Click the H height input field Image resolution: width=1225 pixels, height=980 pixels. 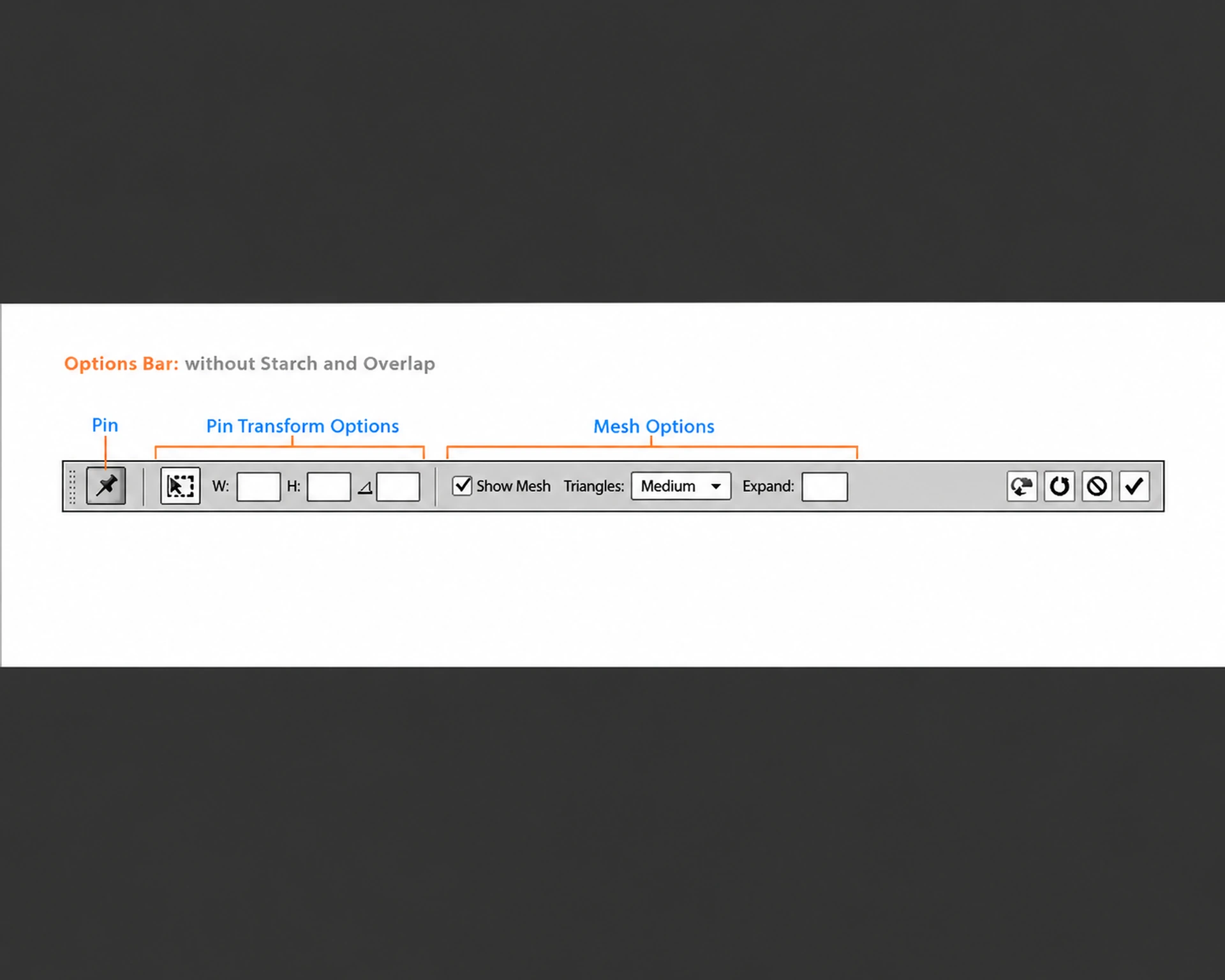(x=329, y=487)
